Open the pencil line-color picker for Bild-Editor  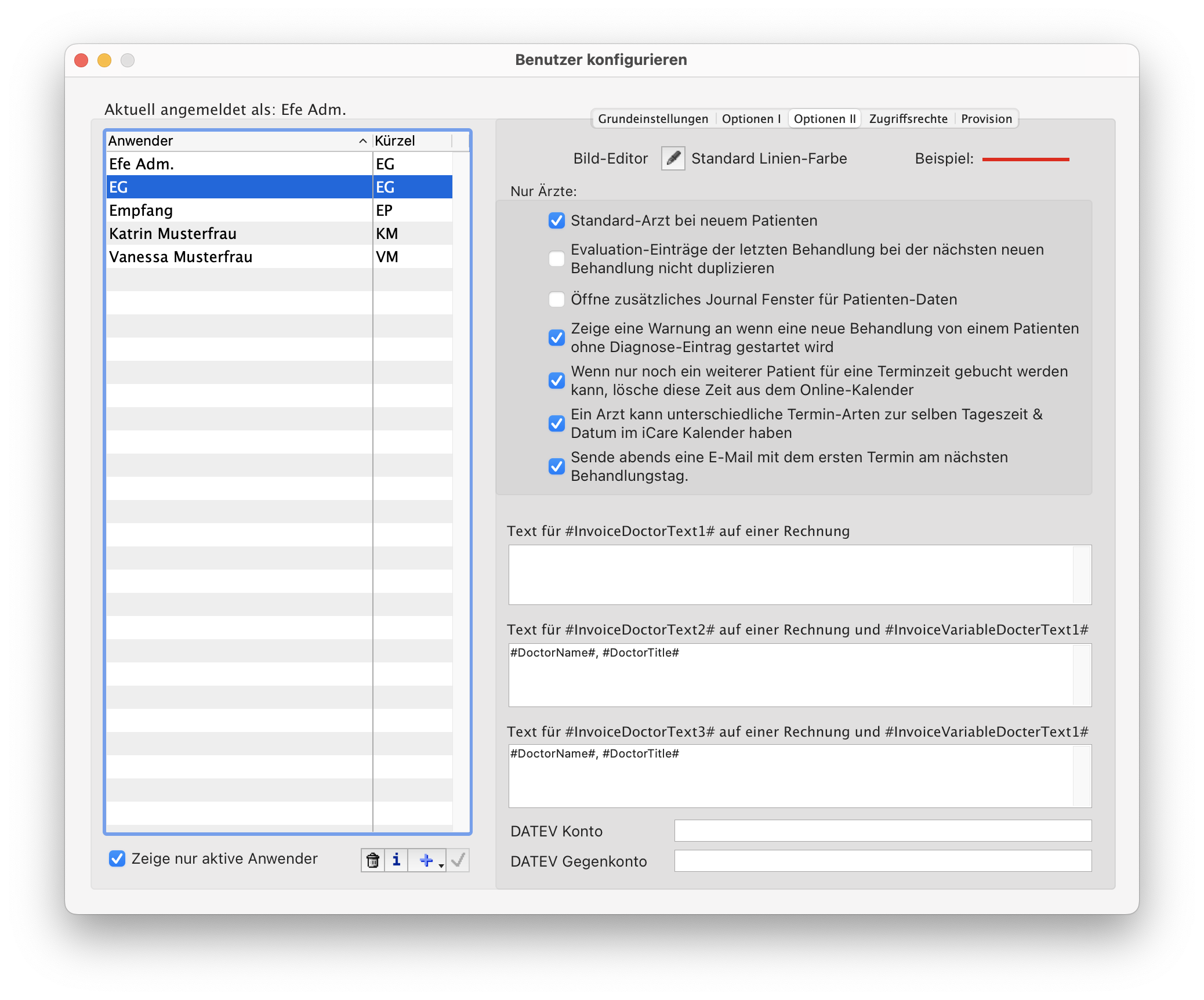pyautogui.click(x=673, y=158)
